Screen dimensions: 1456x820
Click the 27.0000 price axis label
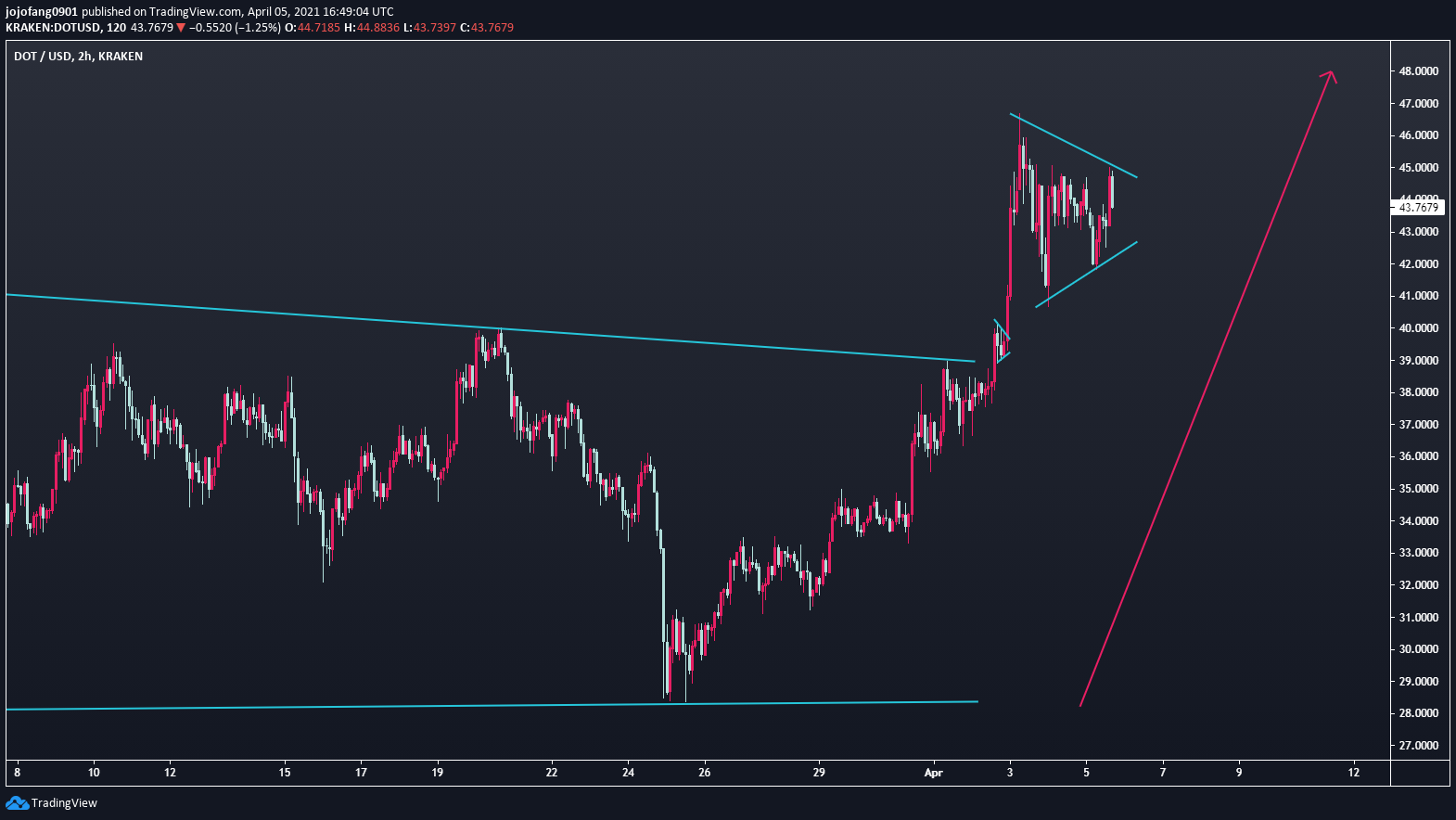click(x=1419, y=746)
